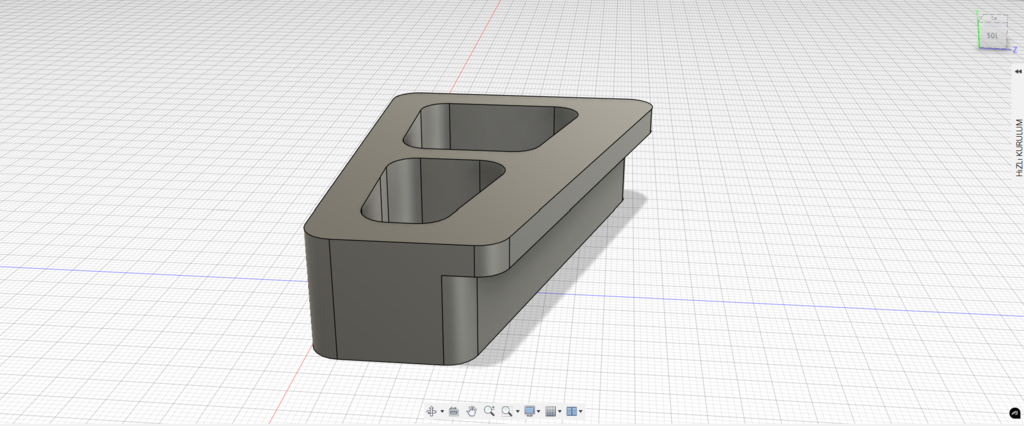Click the Zoom Window / Fit icon
Image resolution: width=1024 pixels, height=426 pixels.
tap(507, 411)
